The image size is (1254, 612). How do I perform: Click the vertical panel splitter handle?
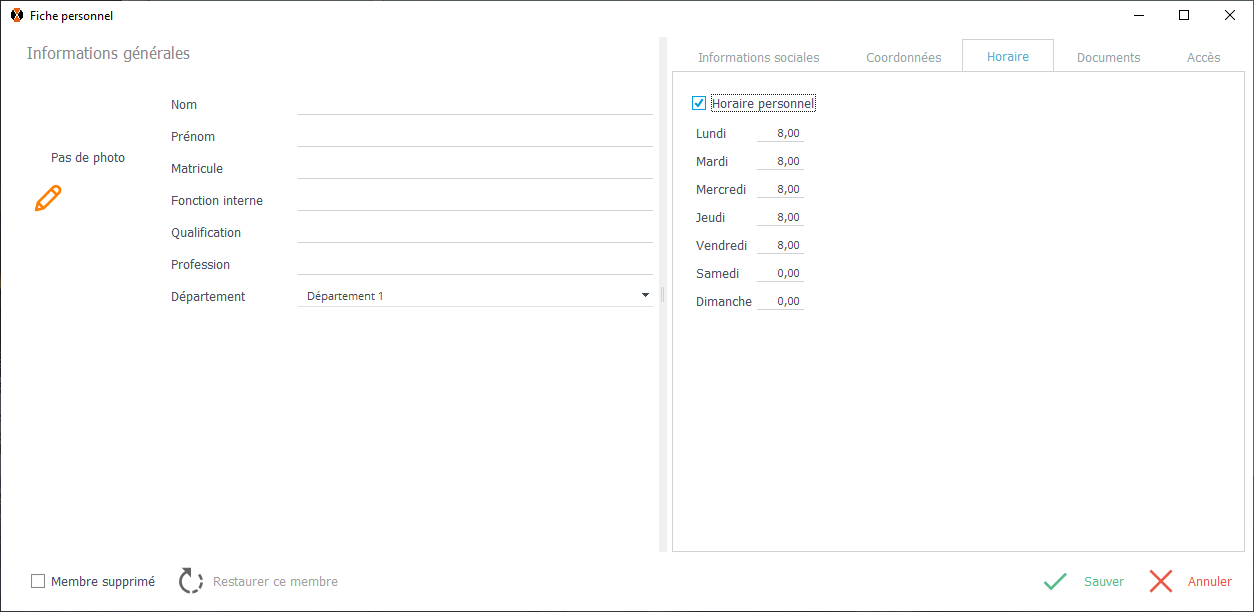(662, 295)
